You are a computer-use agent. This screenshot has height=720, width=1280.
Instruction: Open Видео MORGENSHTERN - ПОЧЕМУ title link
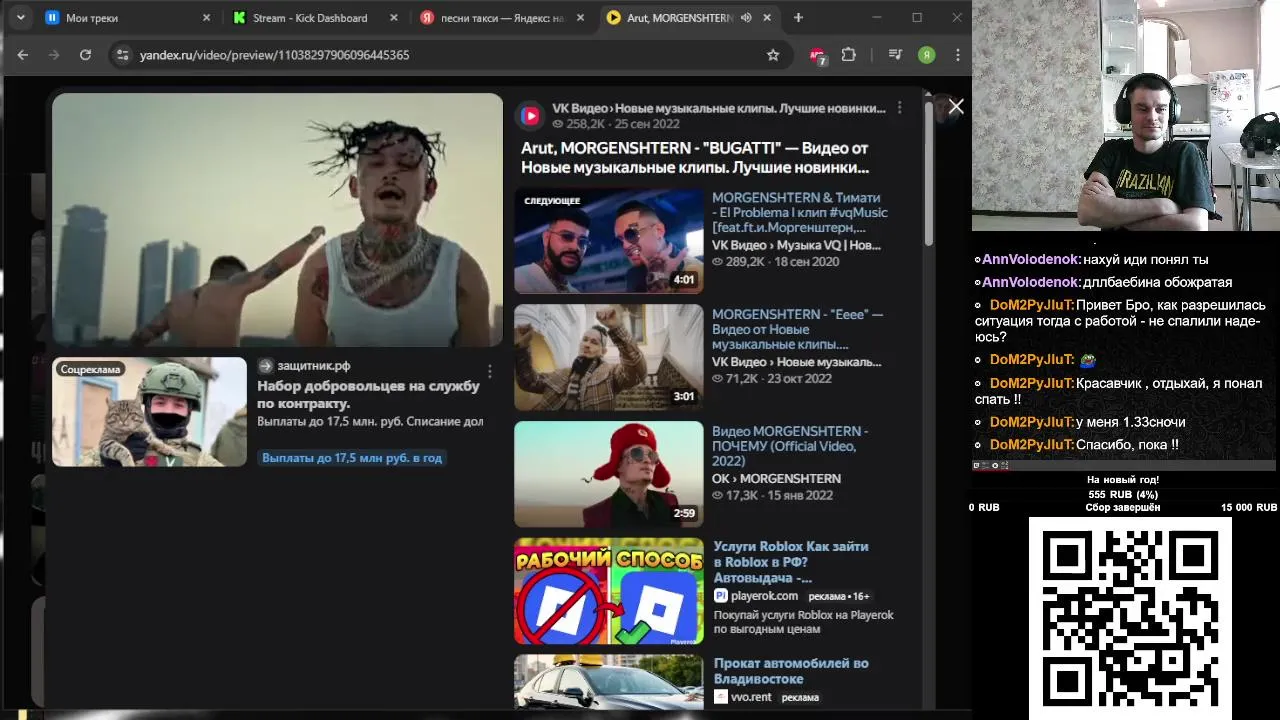[x=790, y=446]
